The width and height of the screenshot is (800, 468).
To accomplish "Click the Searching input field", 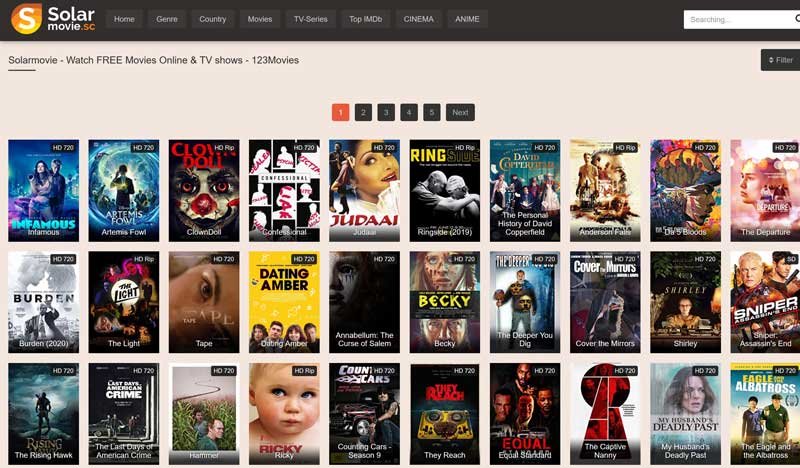I will (x=742, y=19).
